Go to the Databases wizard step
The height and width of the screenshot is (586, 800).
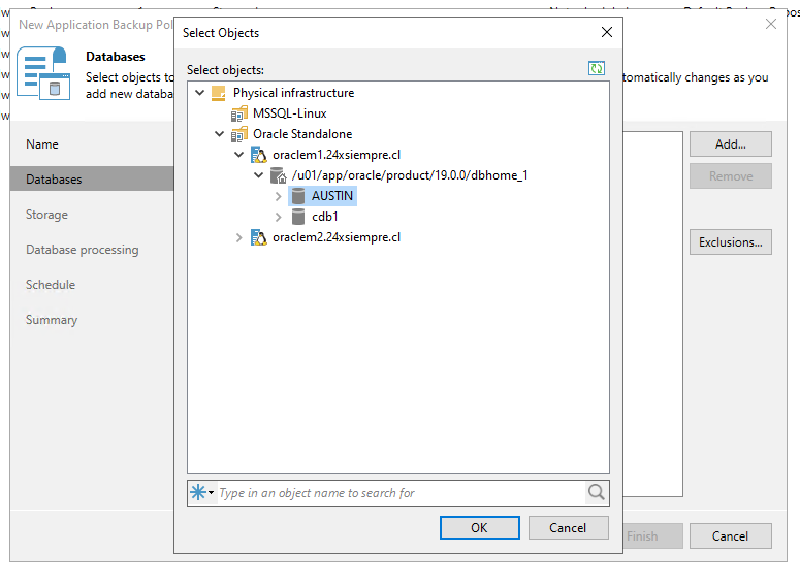click(92, 179)
